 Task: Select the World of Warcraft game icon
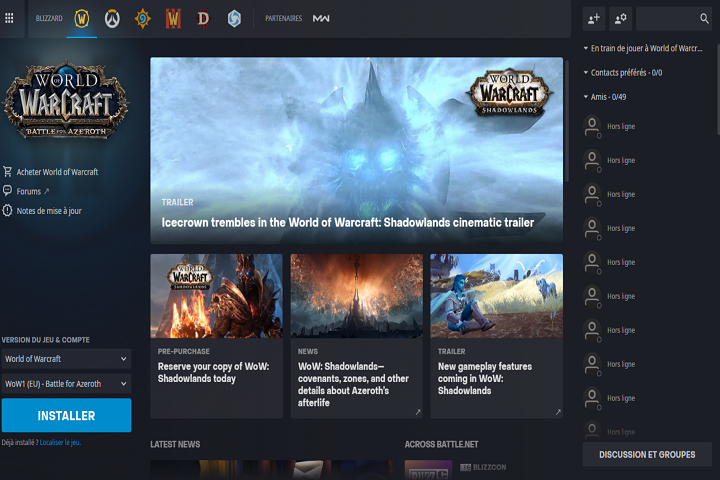click(82, 19)
